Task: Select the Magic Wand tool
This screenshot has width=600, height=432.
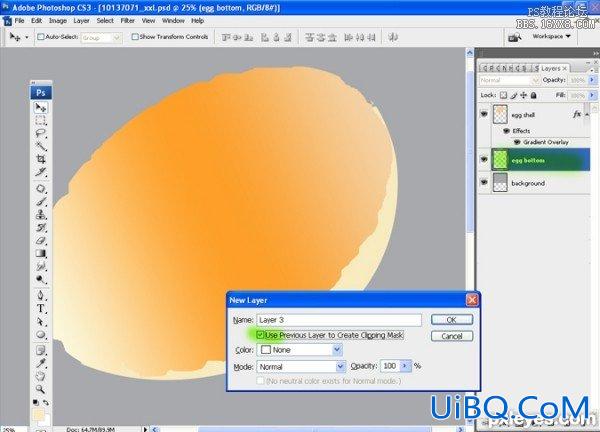Action: coord(41,146)
